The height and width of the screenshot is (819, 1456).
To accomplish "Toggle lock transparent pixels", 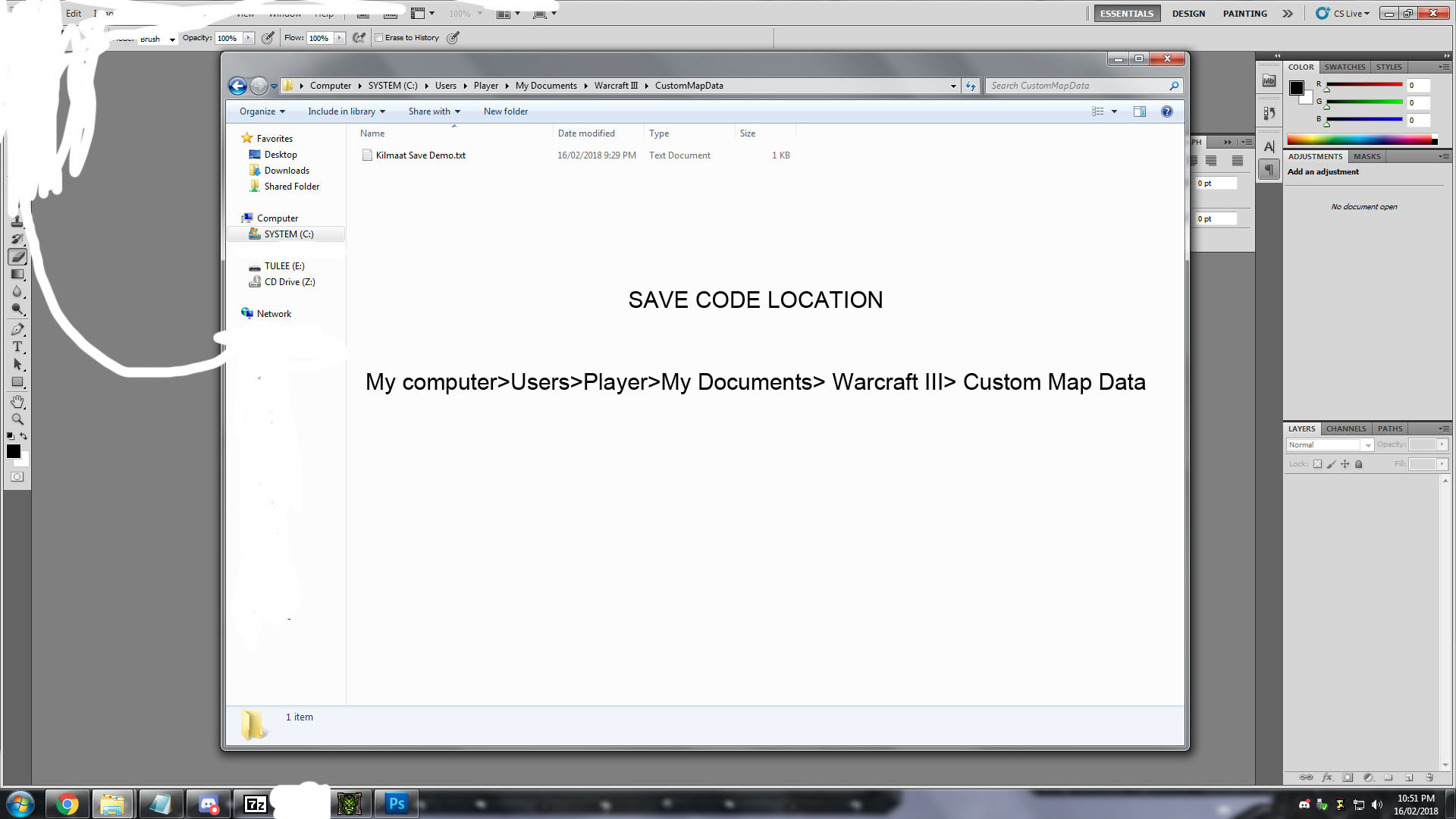I will (x=1317, y=464).
